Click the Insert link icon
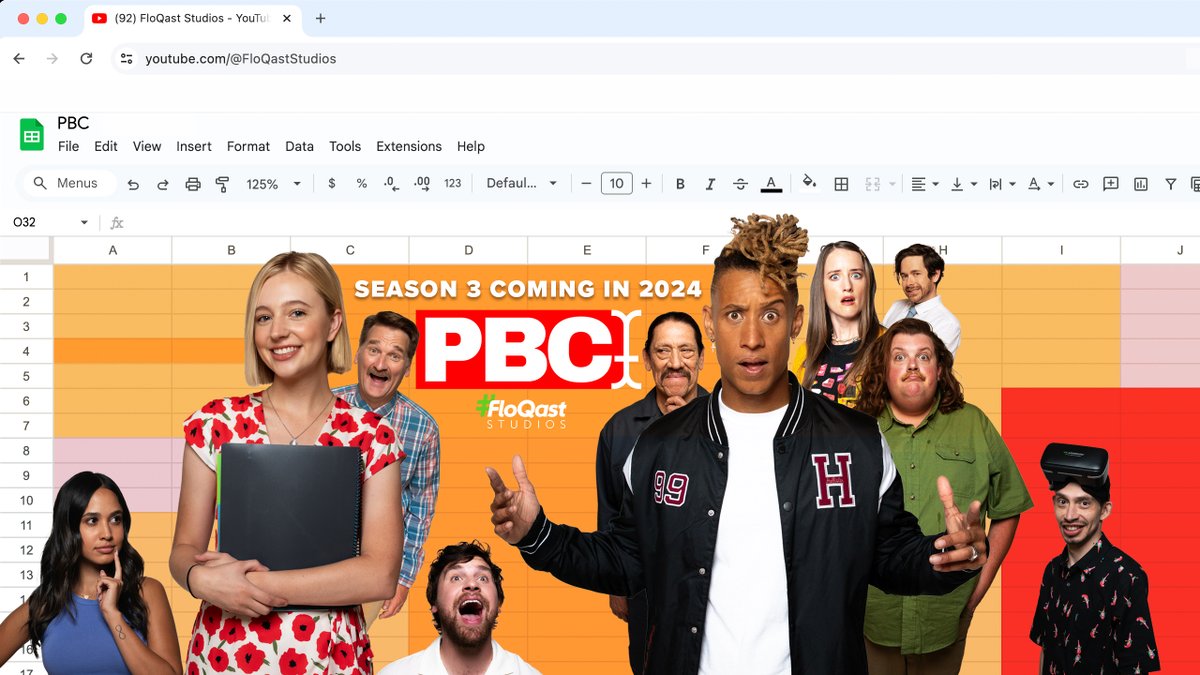Viewport: 1200px width, 675px height. tap(1081, 184)
